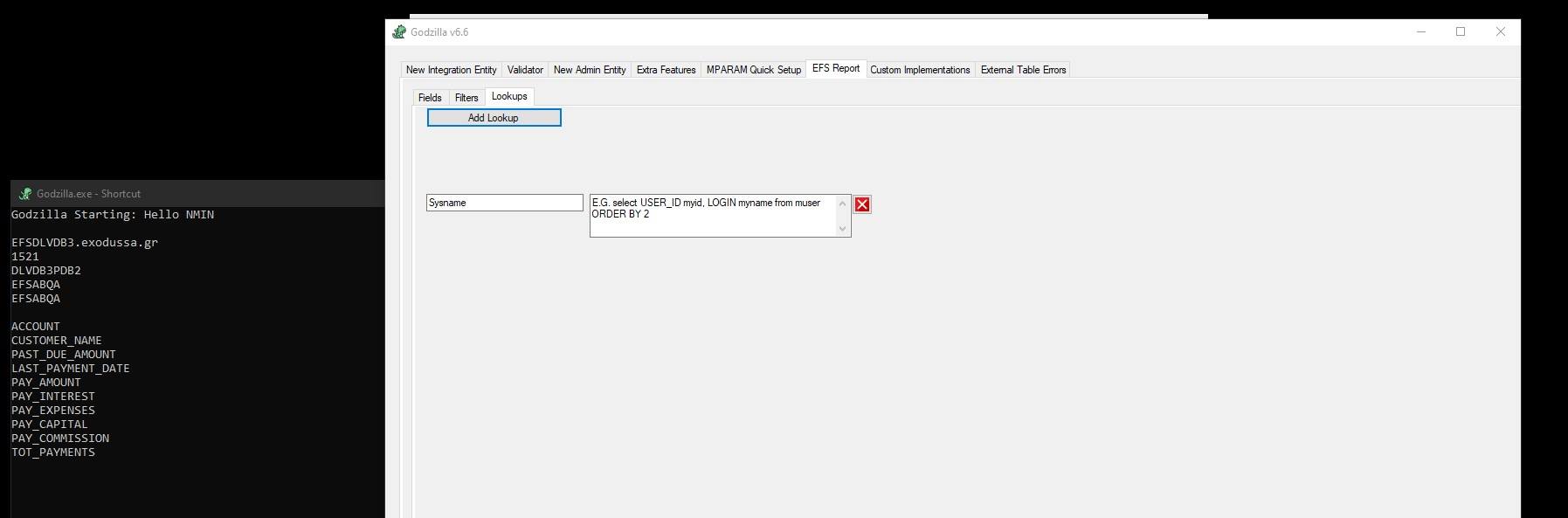This screenshot has height=518, width=1568.
Task: Click the red X delete lookup icon
Action: [862, 204]
